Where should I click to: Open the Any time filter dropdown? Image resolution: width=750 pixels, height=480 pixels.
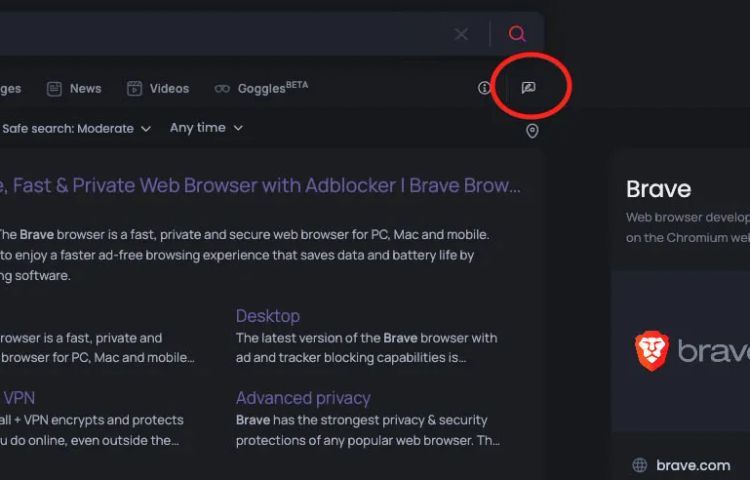pos(206,128)
